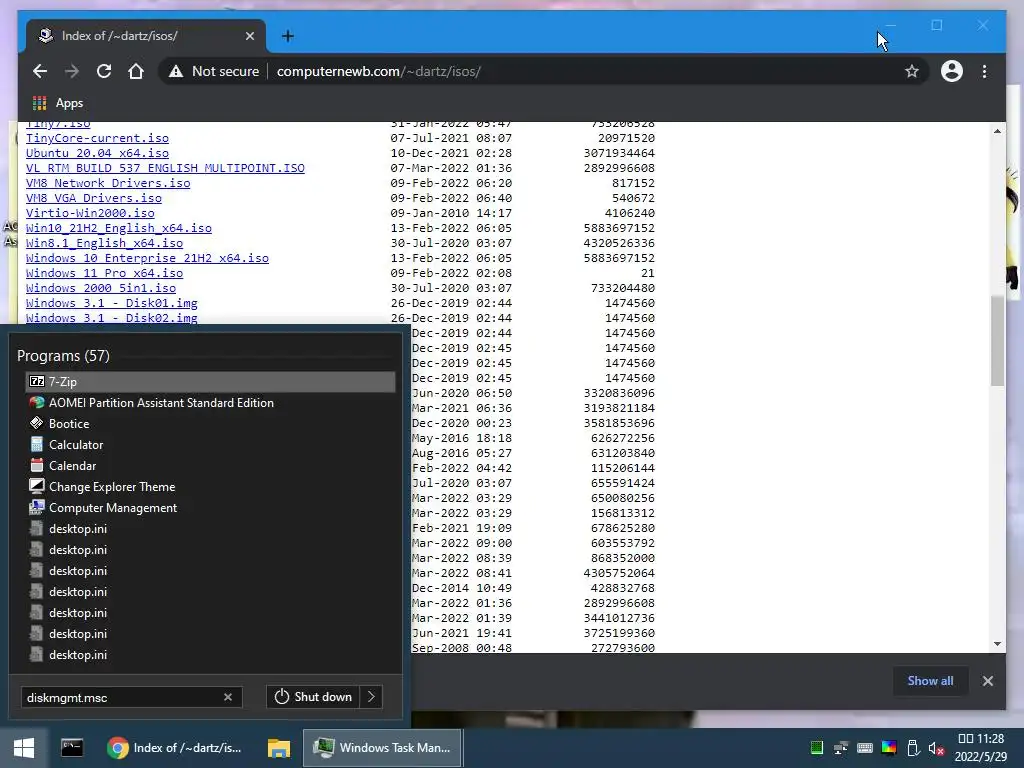The image size is (1024, 768).
Task: Open the Calculator program
Action: 210,444
